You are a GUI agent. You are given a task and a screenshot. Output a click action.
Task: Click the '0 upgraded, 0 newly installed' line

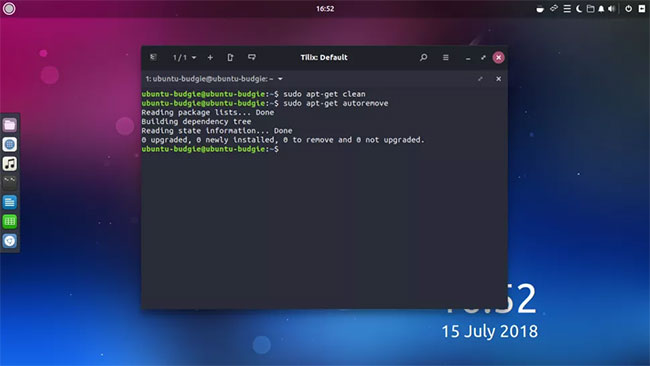[x=283, y=140]
